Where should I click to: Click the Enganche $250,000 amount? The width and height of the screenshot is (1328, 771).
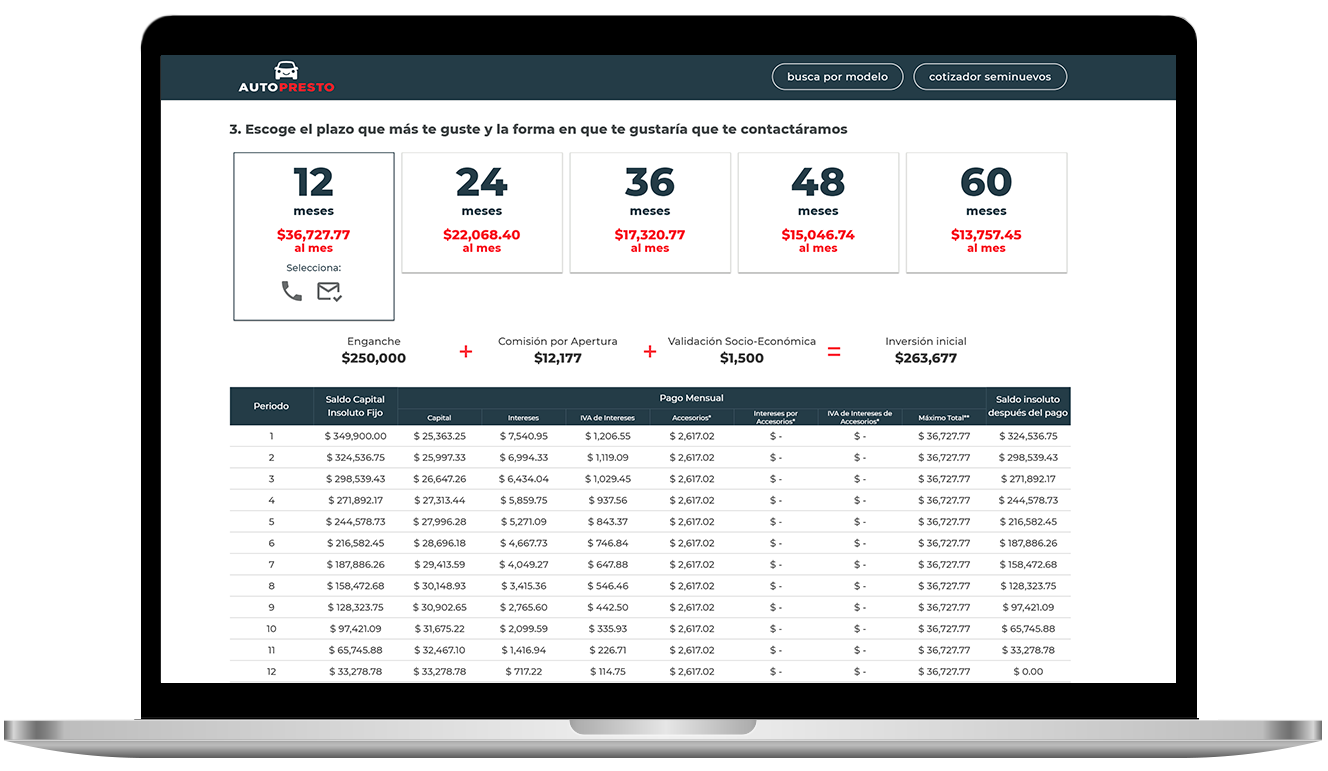[x=375, y=357]
